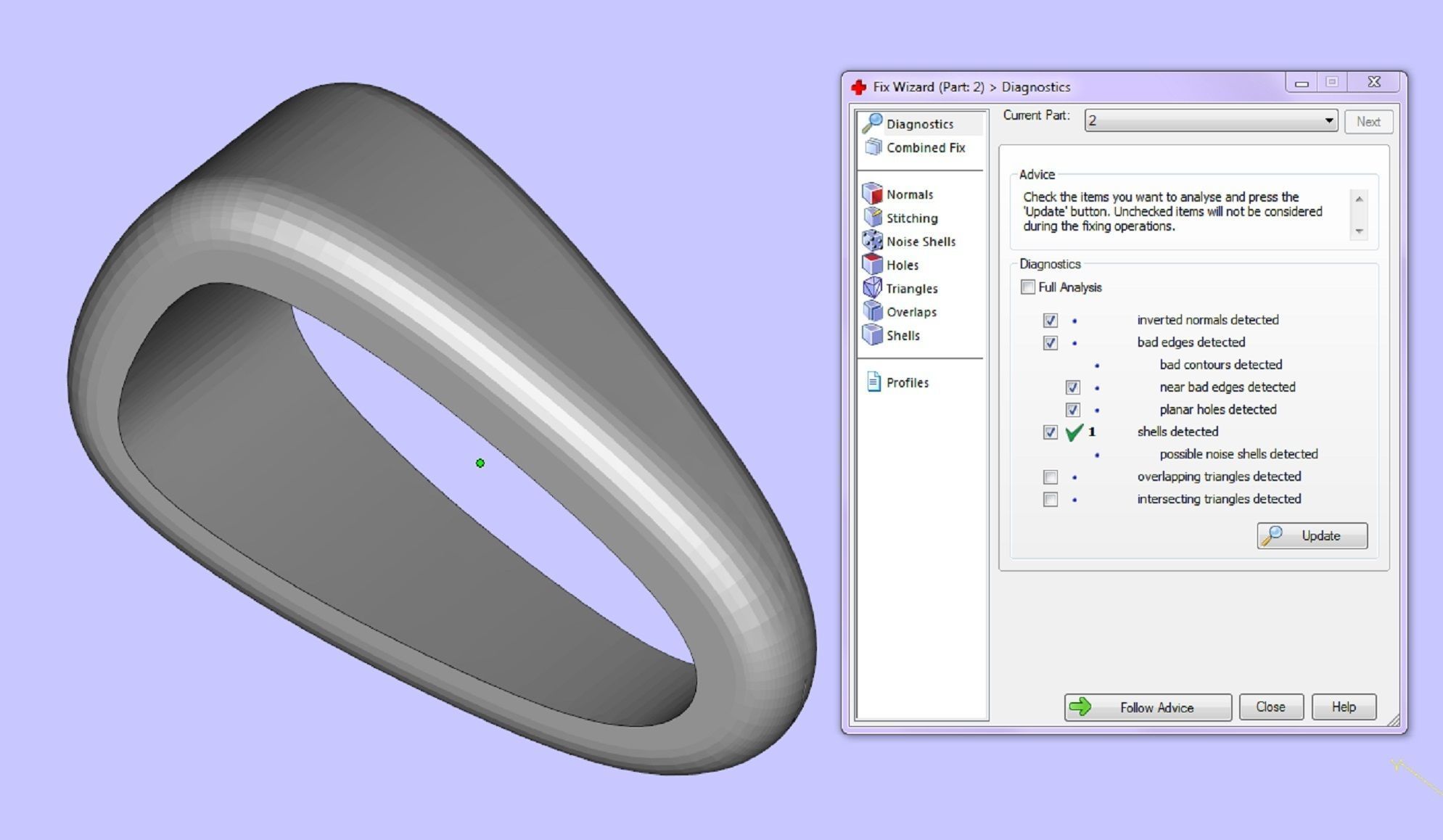Click the green point on model

tap(480, 463)
